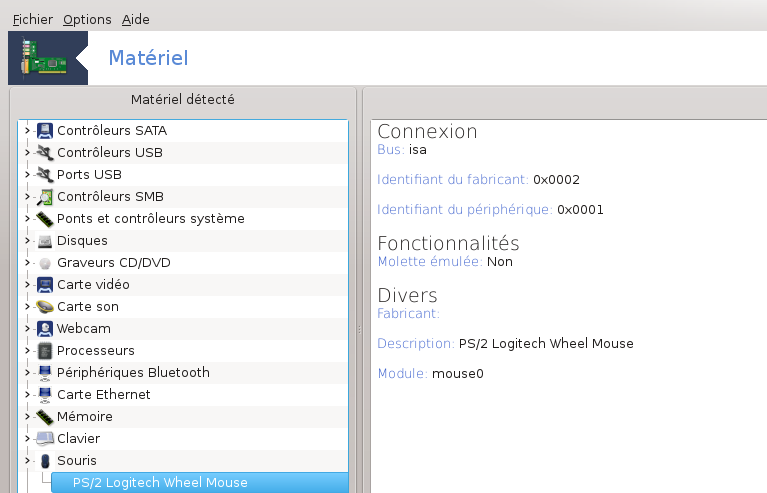767x493 pixels.
Task: Expand the Disques tree node
Action: point(27,241)
